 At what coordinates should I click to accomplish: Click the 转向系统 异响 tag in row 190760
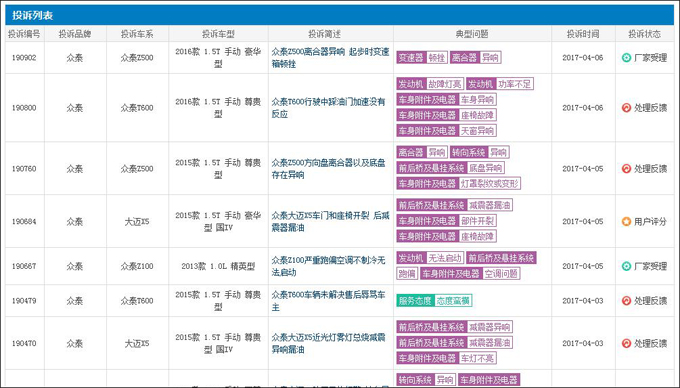coord(480,152)
